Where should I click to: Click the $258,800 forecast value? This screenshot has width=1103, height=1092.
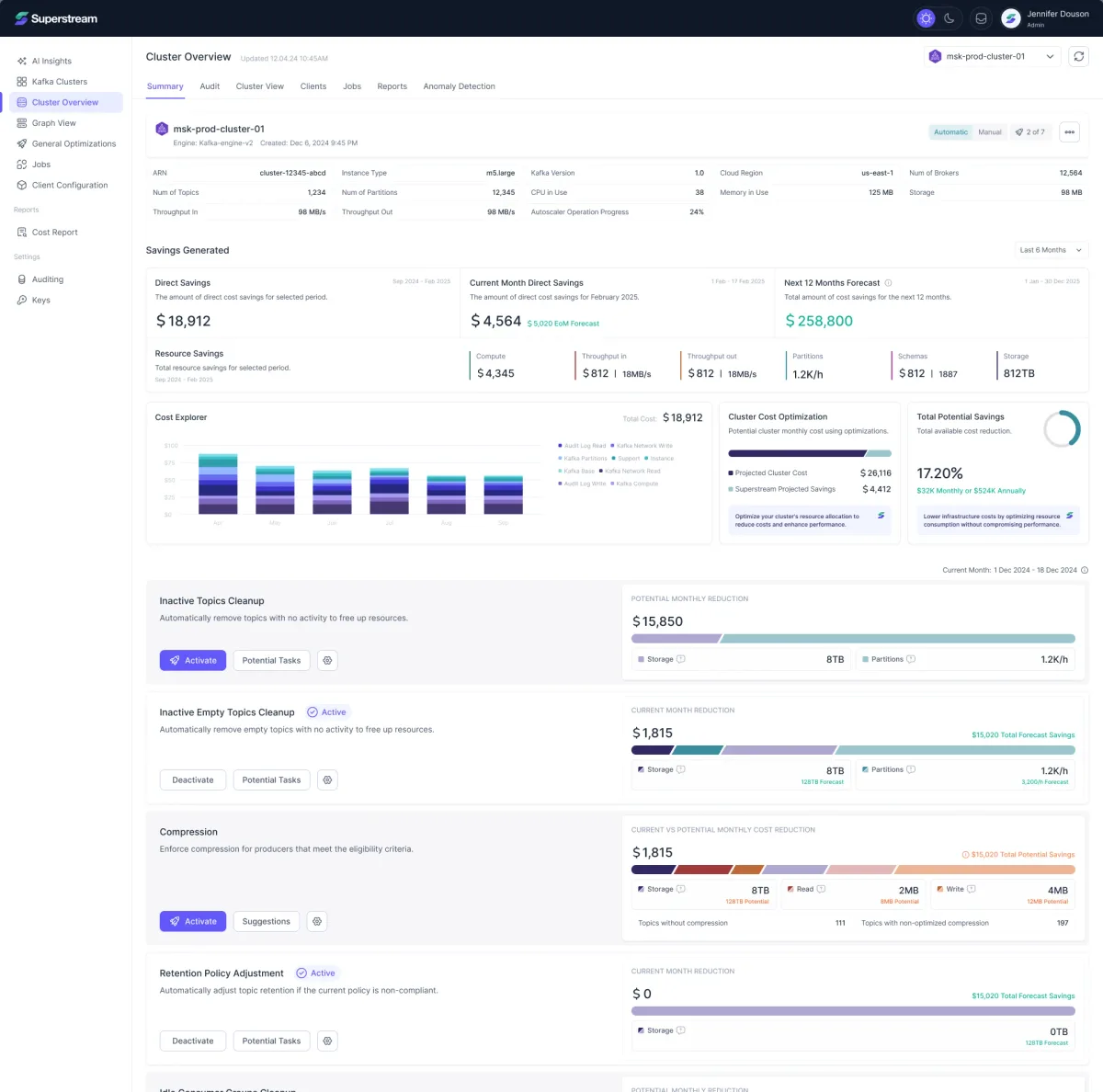click(x=819, y=321)
